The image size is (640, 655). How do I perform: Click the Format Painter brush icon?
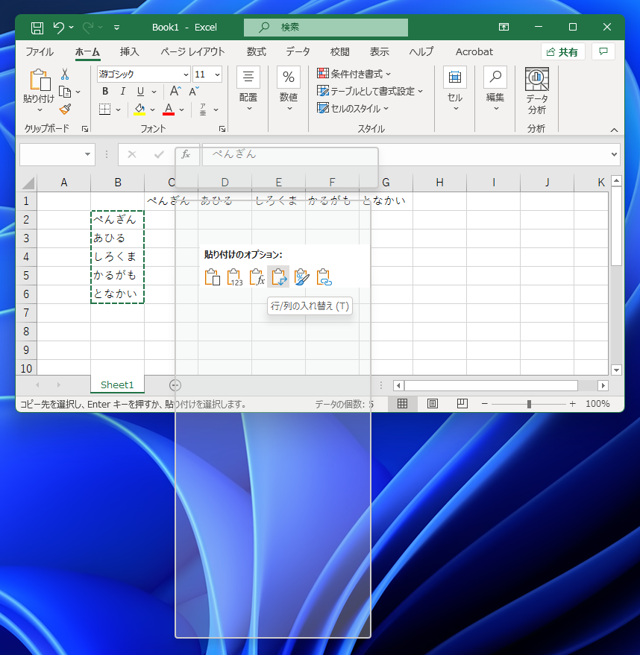(65, 109)
